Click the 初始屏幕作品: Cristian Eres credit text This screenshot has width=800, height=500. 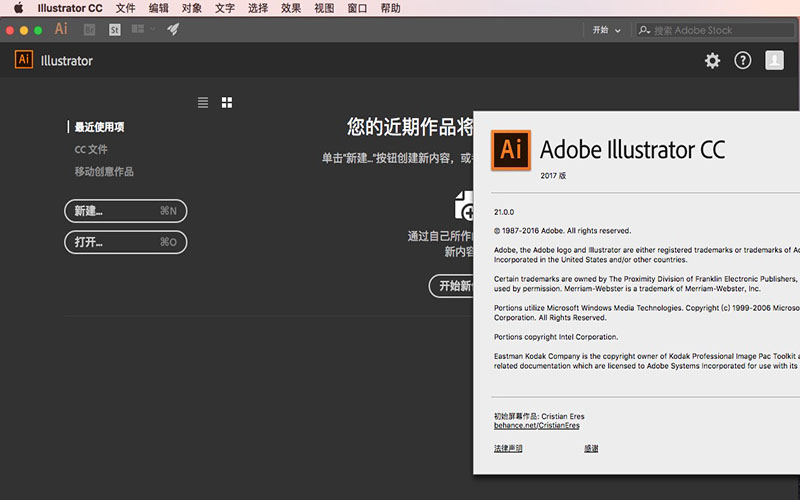pyautogui.click(x=539, y=416)
